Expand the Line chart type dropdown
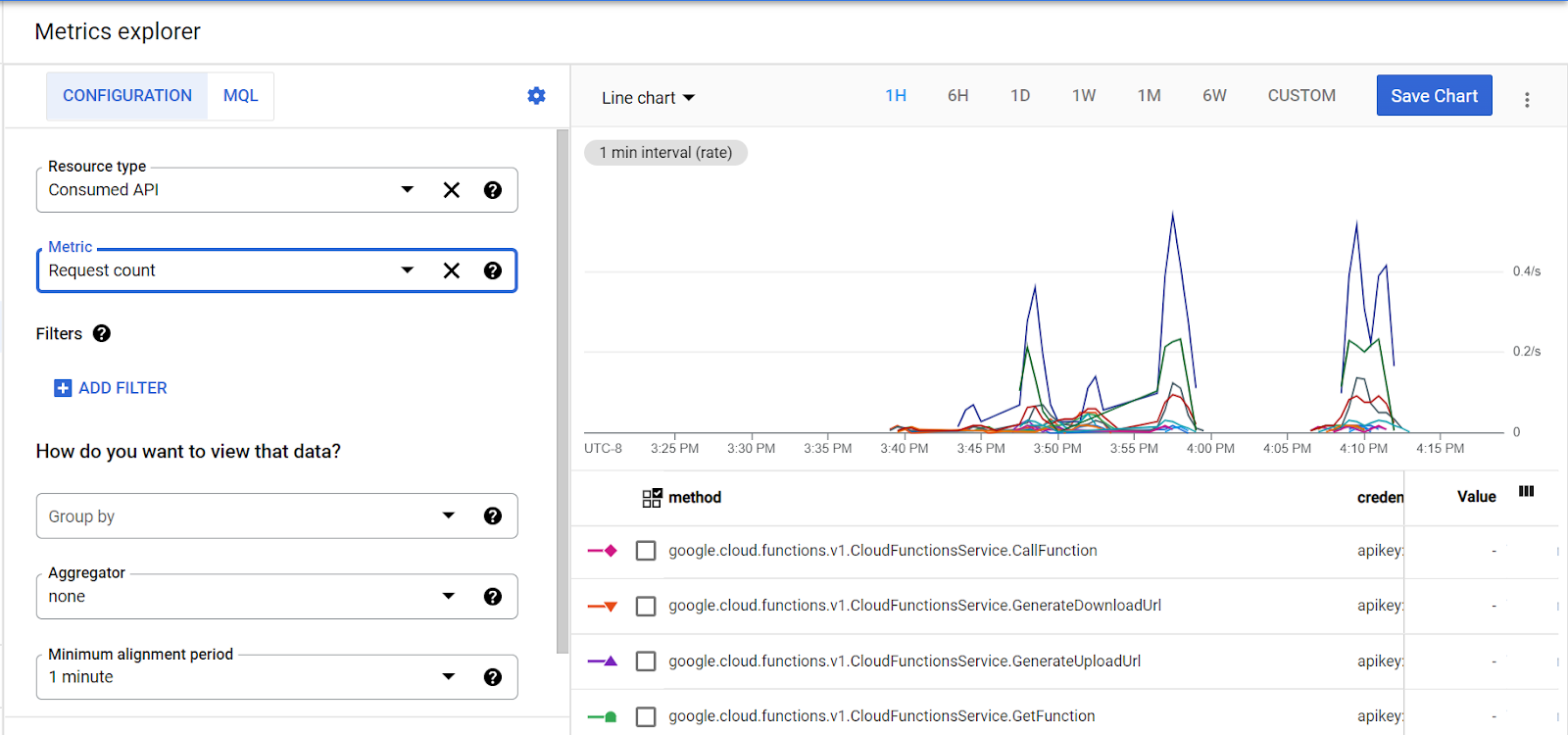The image size is (1568, 735). [x=648, y=98]
